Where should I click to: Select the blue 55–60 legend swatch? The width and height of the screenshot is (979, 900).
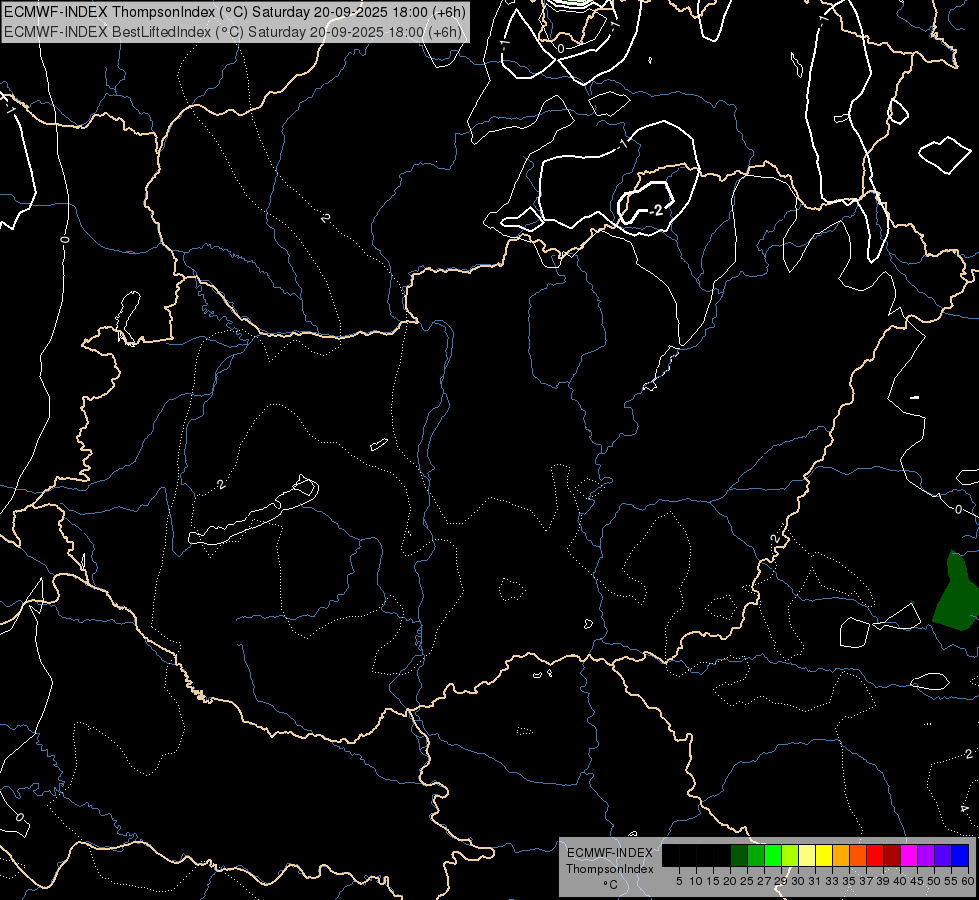coord(960,855)
